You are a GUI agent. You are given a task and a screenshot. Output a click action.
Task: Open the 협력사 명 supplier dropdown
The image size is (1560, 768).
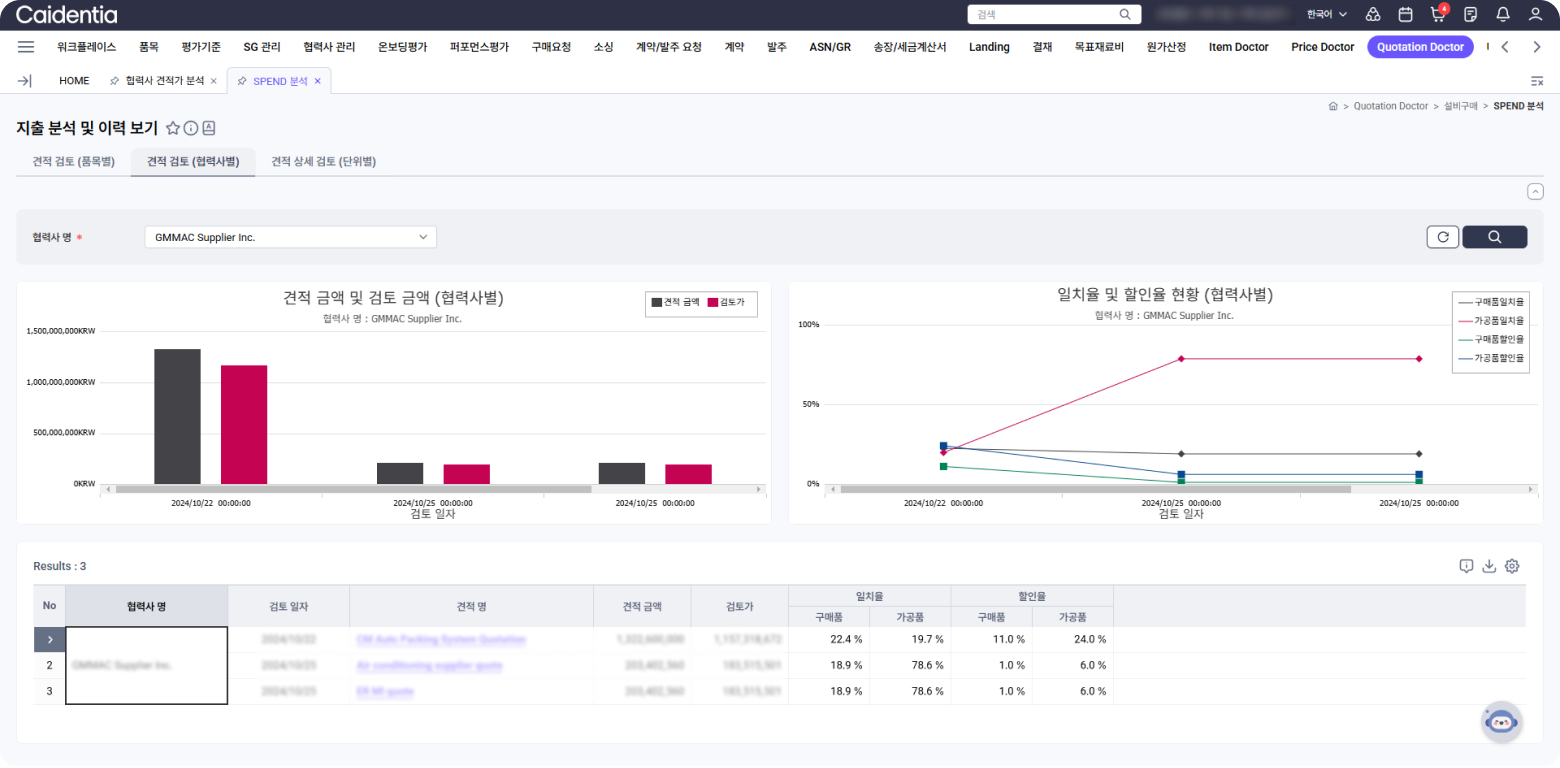point(290,237)
